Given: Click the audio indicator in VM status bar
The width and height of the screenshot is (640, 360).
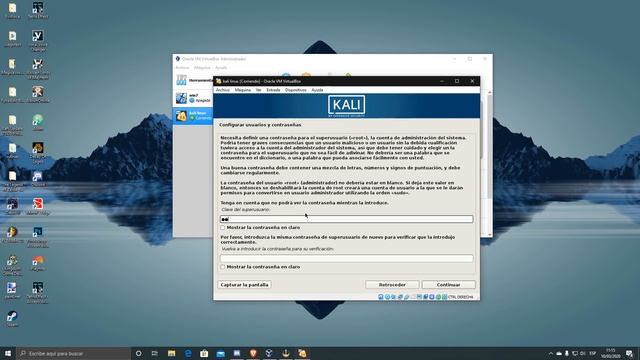Looking at the screenshot, I should [393, 297].
